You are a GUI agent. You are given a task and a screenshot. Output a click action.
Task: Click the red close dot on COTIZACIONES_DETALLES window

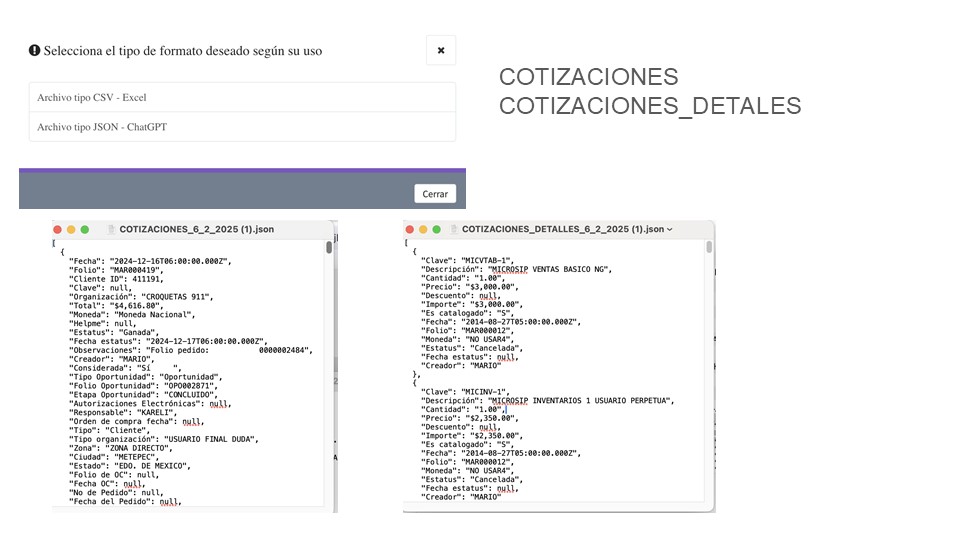point(410,229)
